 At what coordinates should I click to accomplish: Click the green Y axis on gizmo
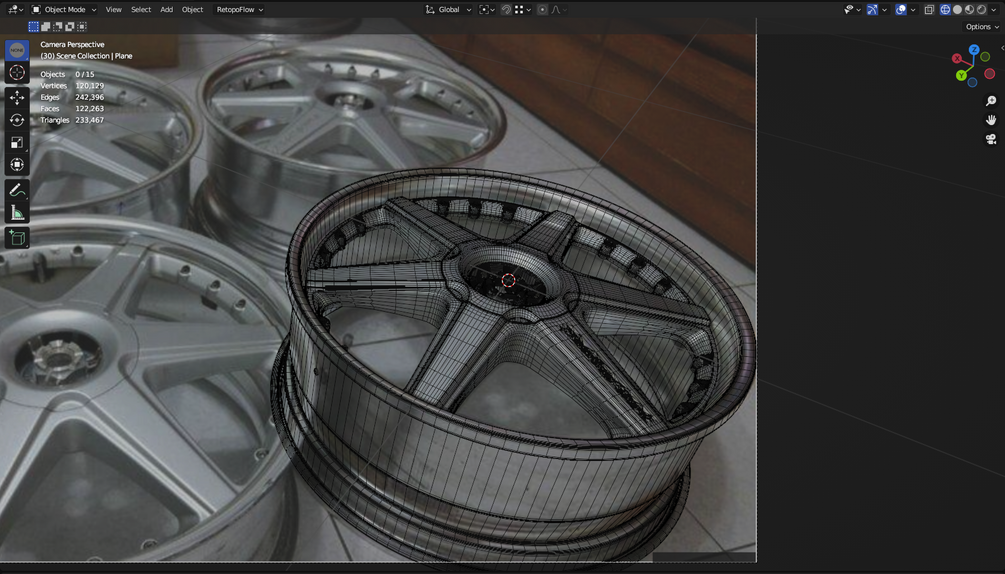coord(961,76)
